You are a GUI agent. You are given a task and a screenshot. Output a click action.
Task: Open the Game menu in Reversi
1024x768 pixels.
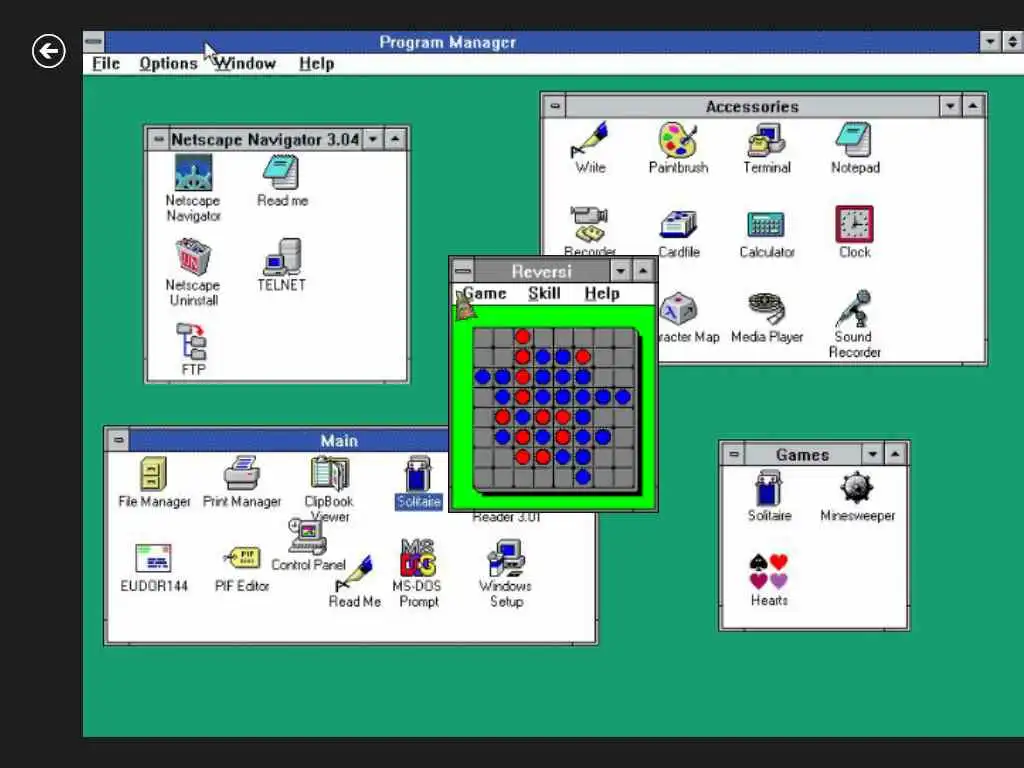[x=484, y=293]
